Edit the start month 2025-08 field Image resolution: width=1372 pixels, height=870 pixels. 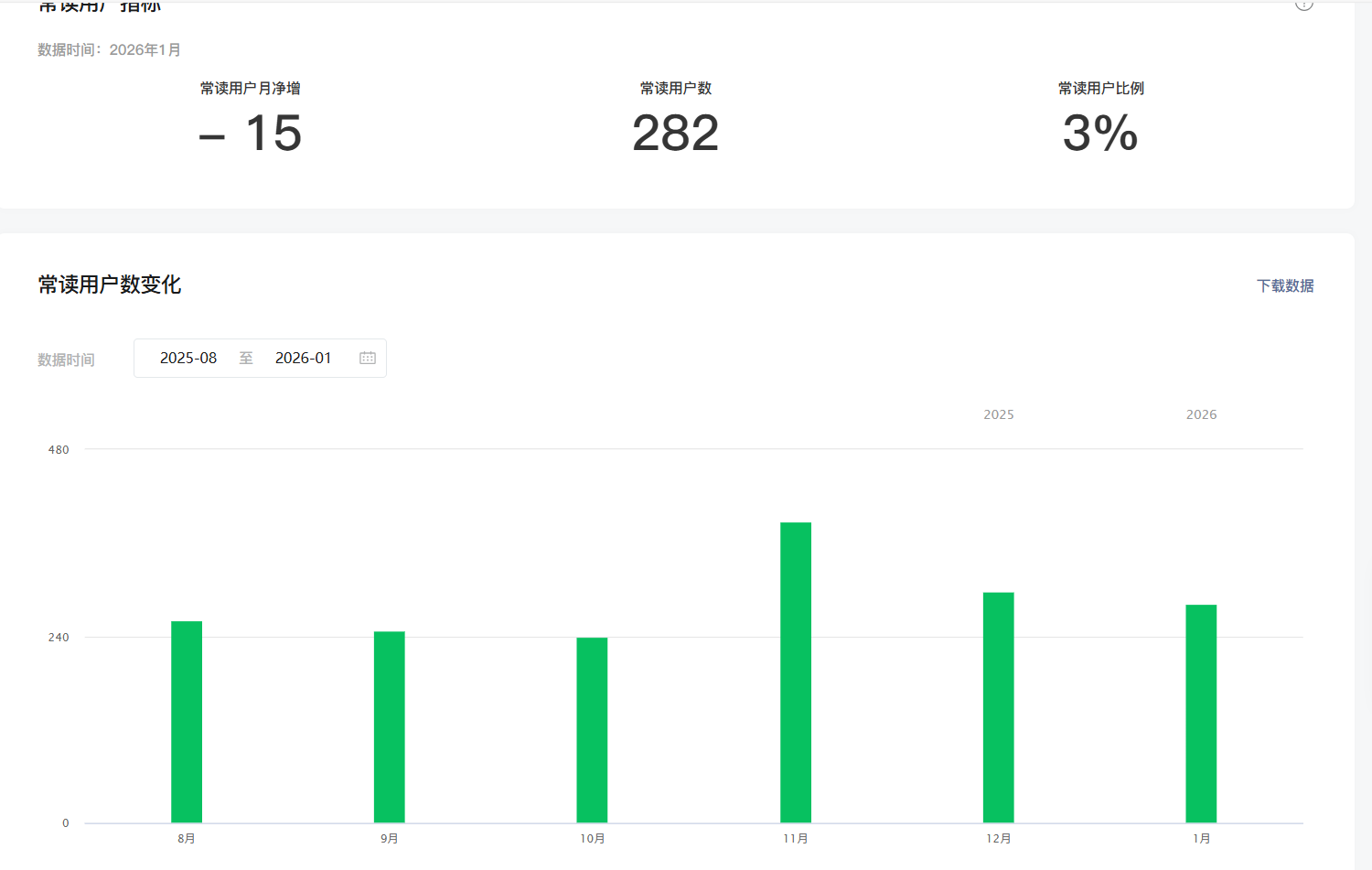click(x=188, y=358)
